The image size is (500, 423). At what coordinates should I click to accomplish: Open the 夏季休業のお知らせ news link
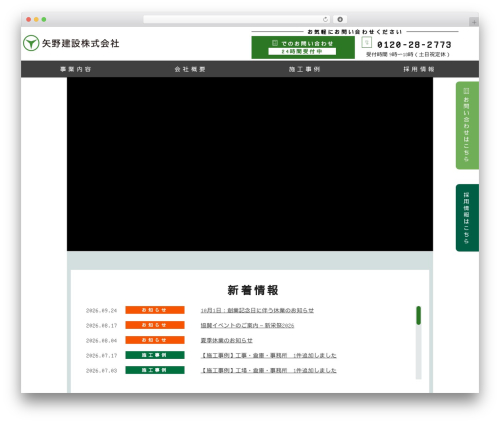tap(226, 340)
